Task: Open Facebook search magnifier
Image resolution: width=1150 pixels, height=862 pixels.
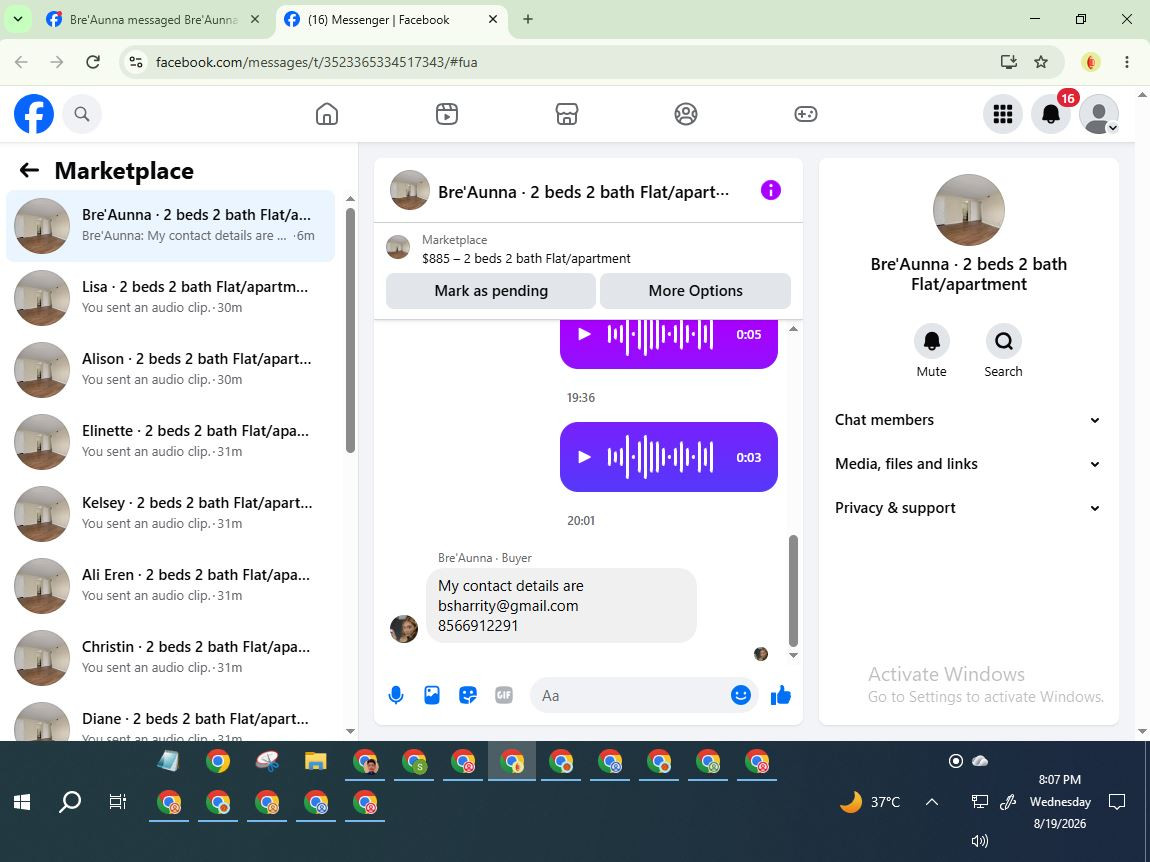Action: pyautogui.click(x=81, y=114)
